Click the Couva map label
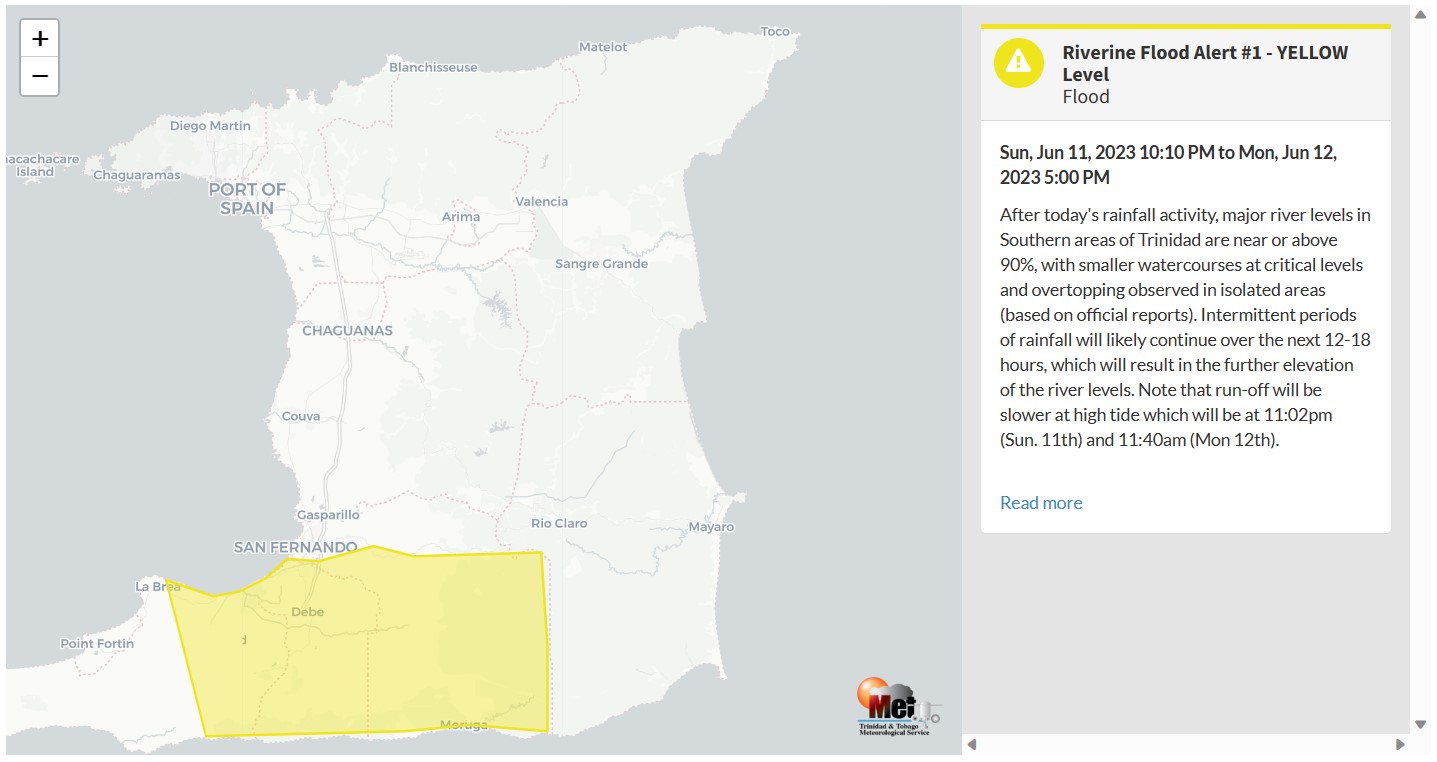 tap(301, 416)
